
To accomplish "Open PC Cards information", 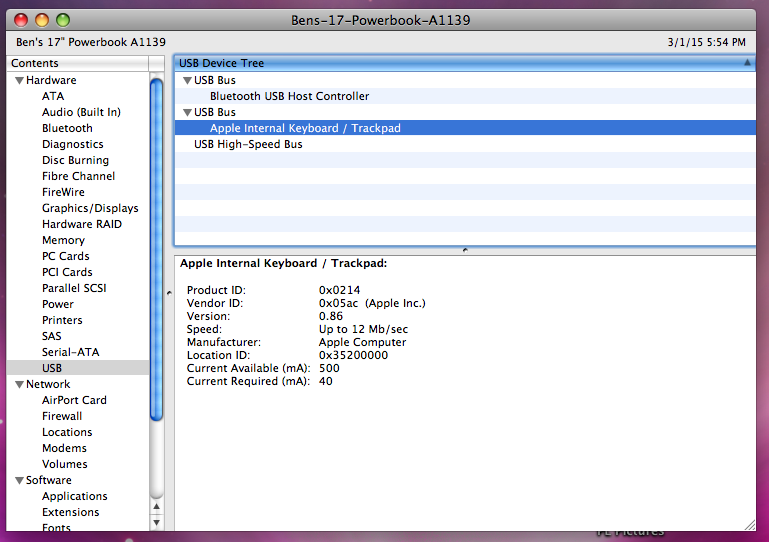I will tap(66, 256).
